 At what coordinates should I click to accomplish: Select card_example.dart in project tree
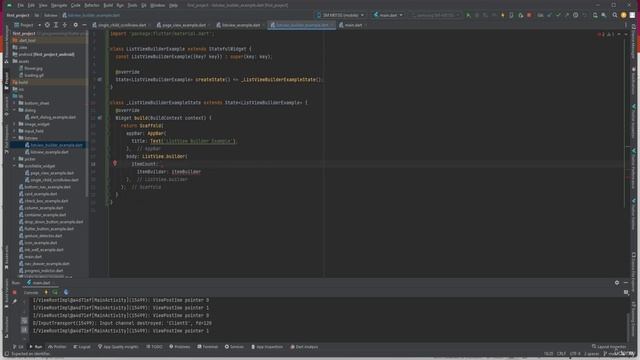coord(40,194)
